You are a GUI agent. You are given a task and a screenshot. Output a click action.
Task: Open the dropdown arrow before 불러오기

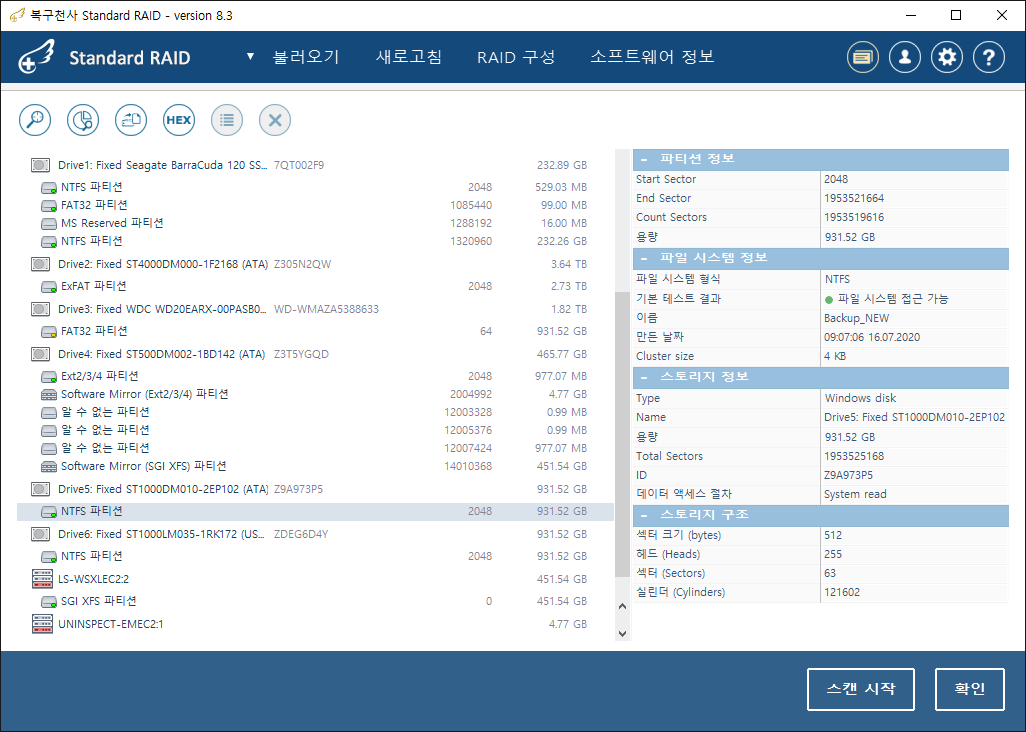coord(250,57)
